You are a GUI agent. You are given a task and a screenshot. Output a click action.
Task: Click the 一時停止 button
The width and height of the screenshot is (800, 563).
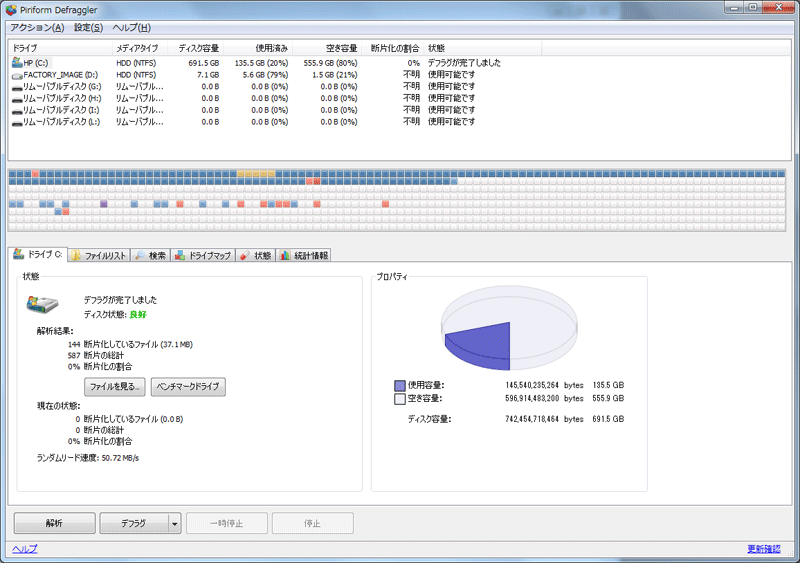(227, 523)
